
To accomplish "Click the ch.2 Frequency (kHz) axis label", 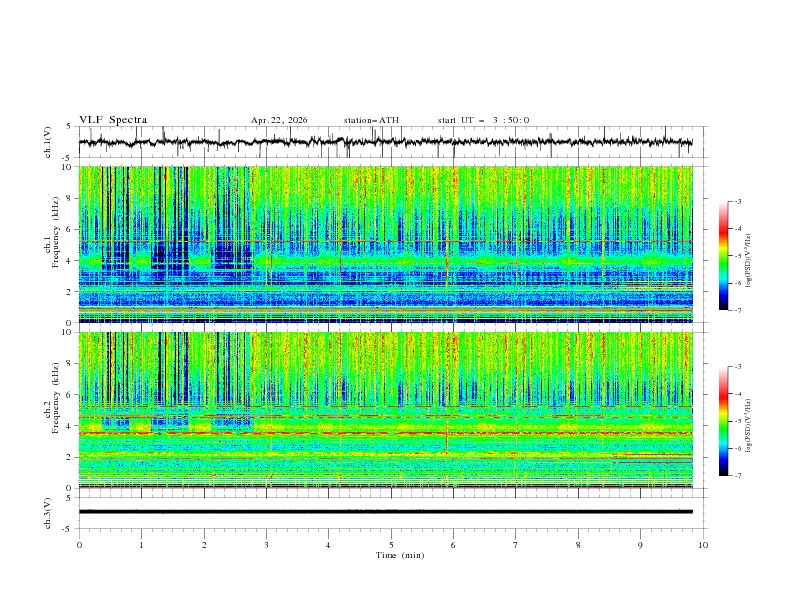I will coord(51,410).
